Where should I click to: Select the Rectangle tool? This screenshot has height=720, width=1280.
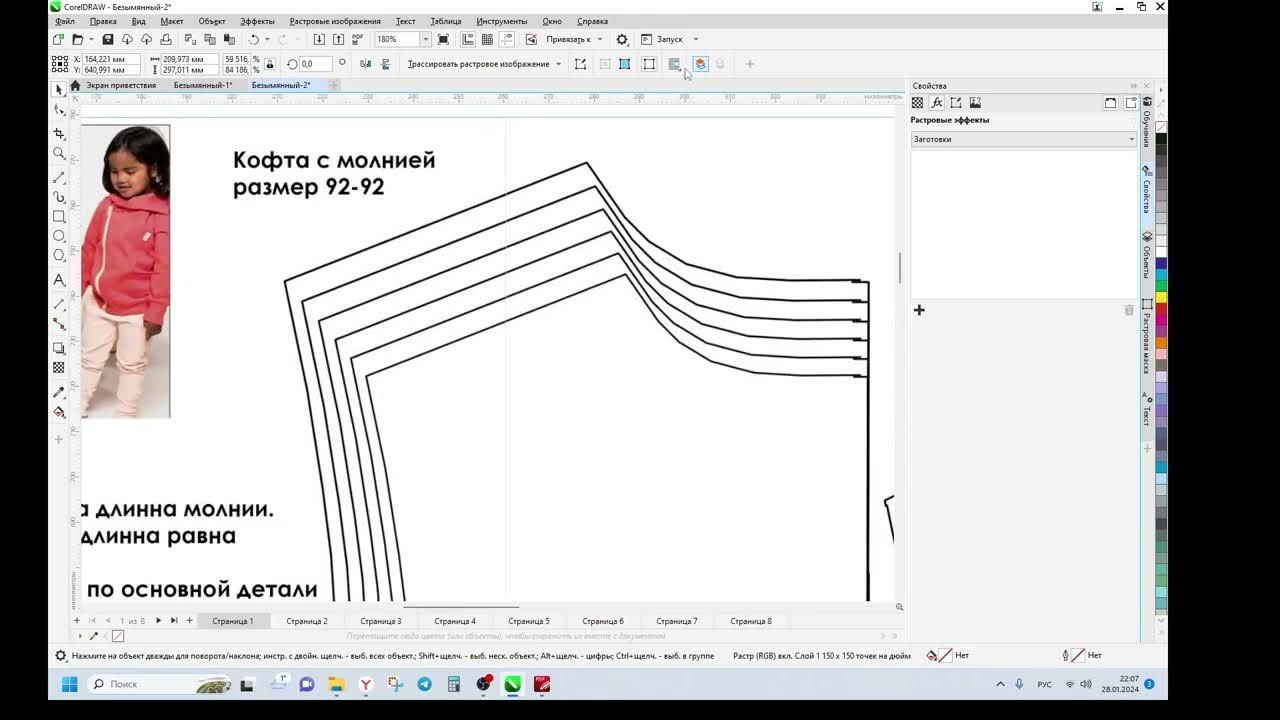59,216
